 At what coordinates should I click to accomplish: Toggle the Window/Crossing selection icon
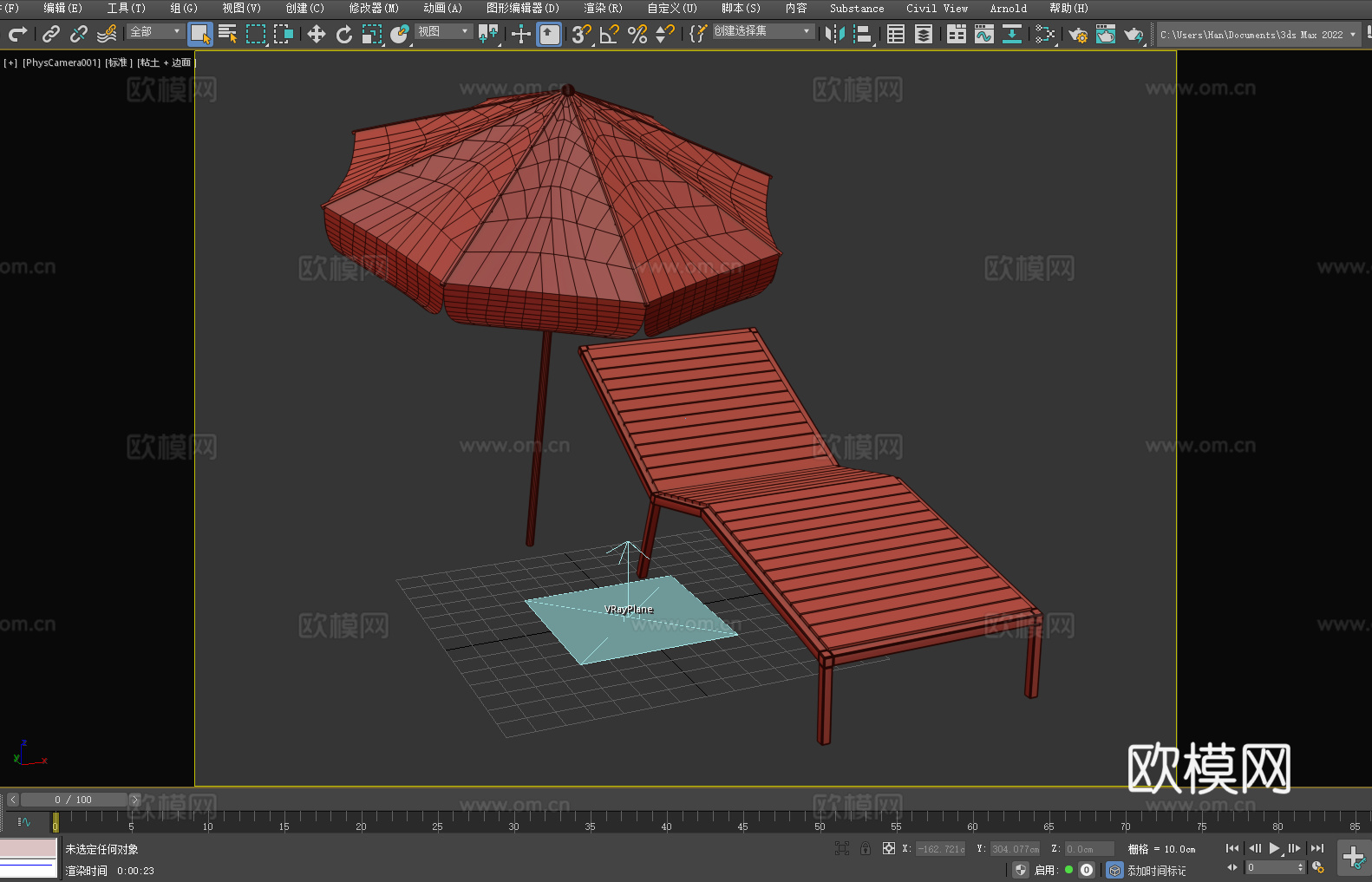click(x=284, y=34)
